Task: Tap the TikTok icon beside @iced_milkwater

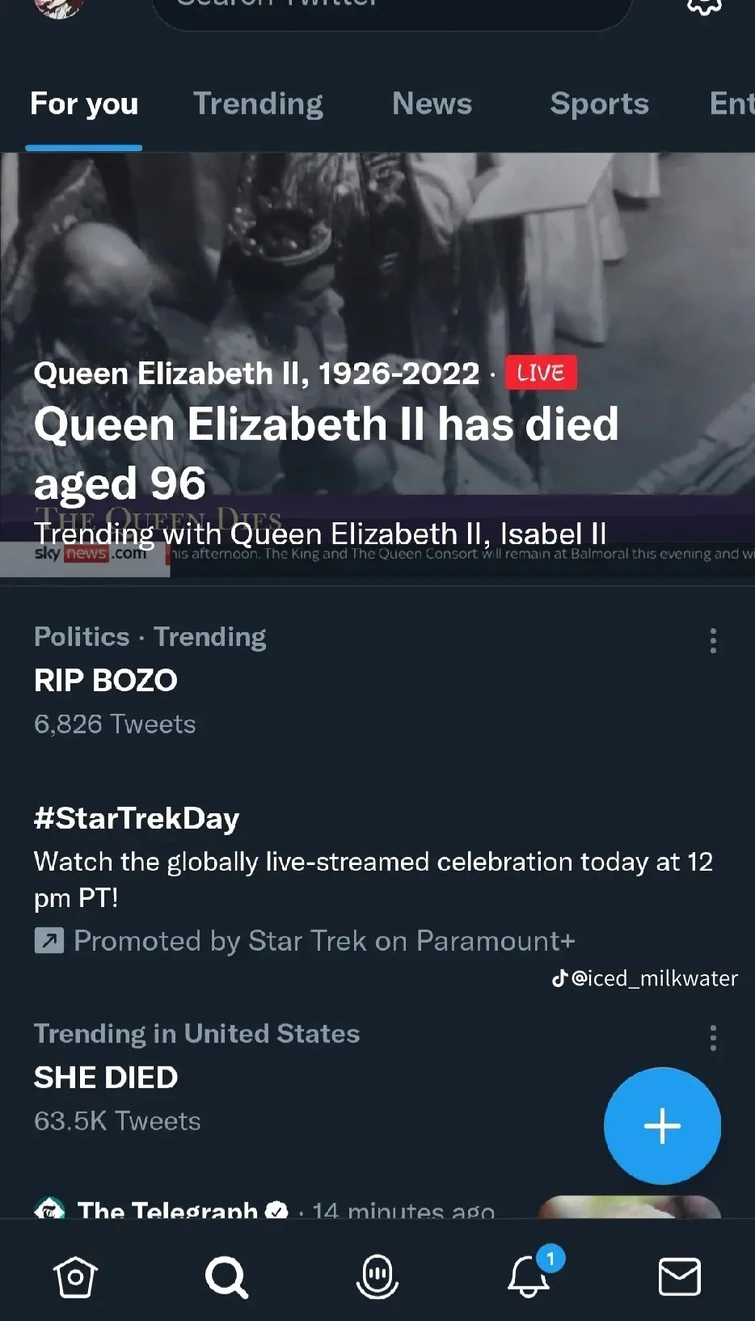Action: click(x=560, y=978)
